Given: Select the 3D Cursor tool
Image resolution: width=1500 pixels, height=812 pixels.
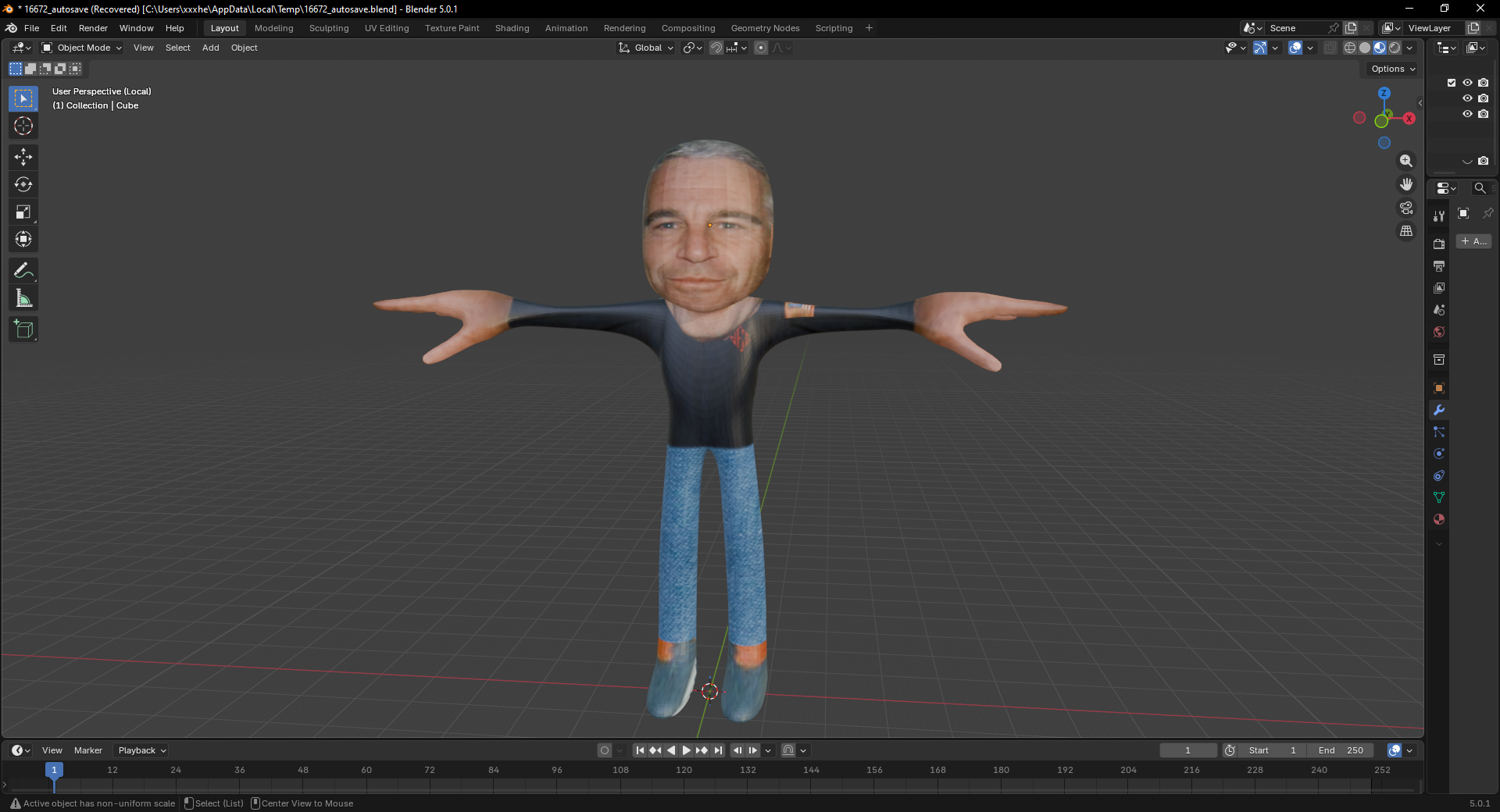Looking at the screenshot, I should click(x=23, y=126).
